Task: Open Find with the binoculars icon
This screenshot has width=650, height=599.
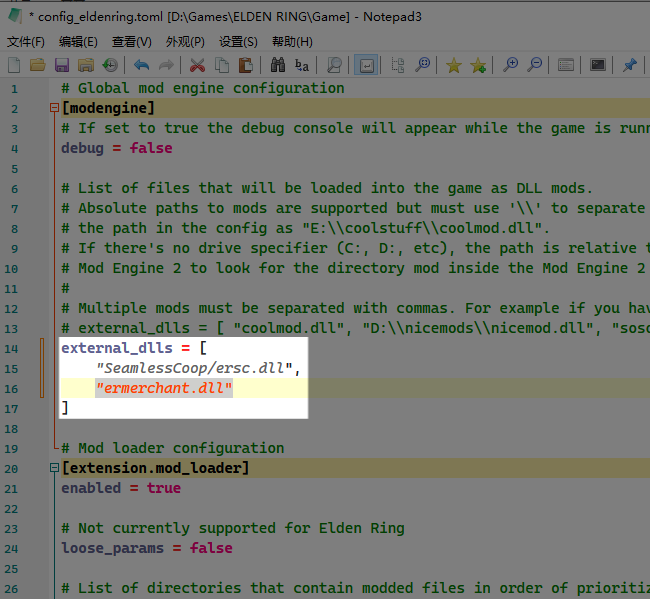Action: [278, 65]
